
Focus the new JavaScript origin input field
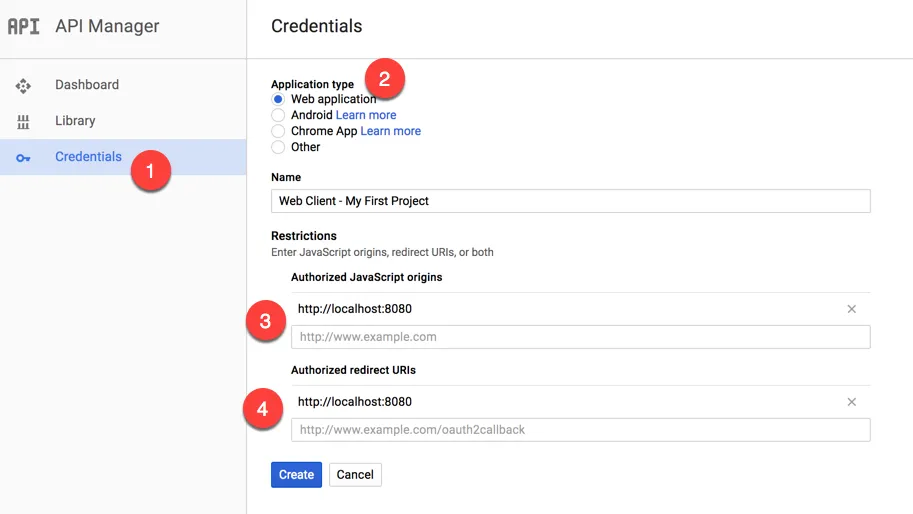point(581,337)
